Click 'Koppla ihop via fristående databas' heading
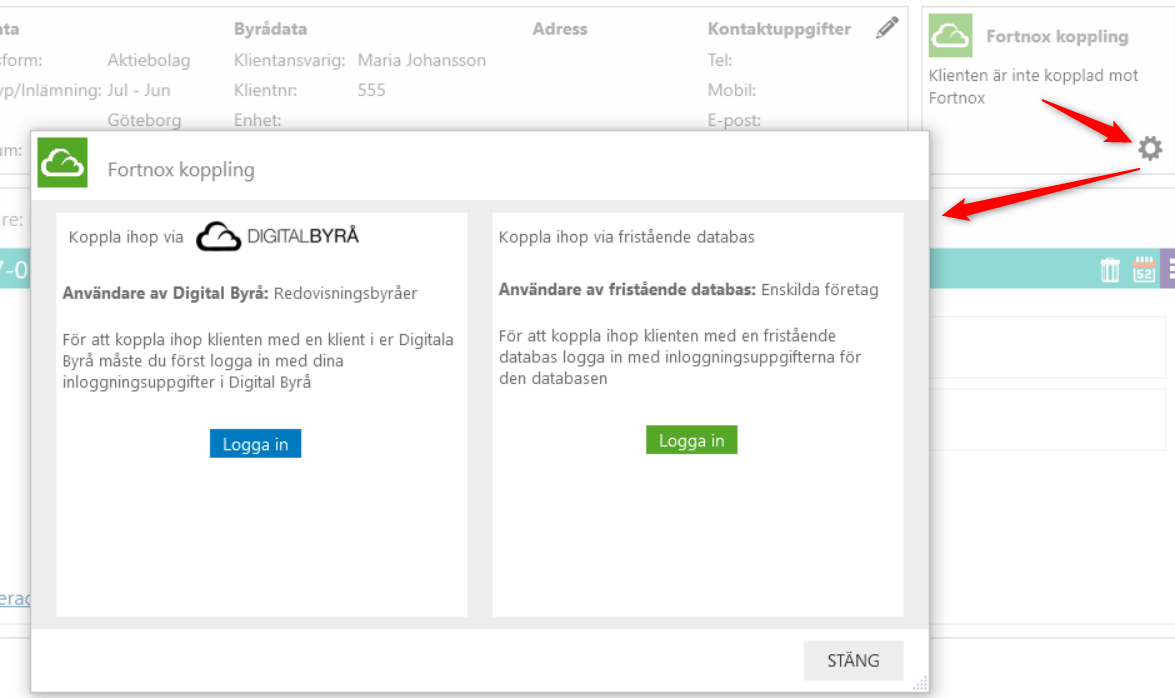 pyautogui.click(x=626, y=237)
